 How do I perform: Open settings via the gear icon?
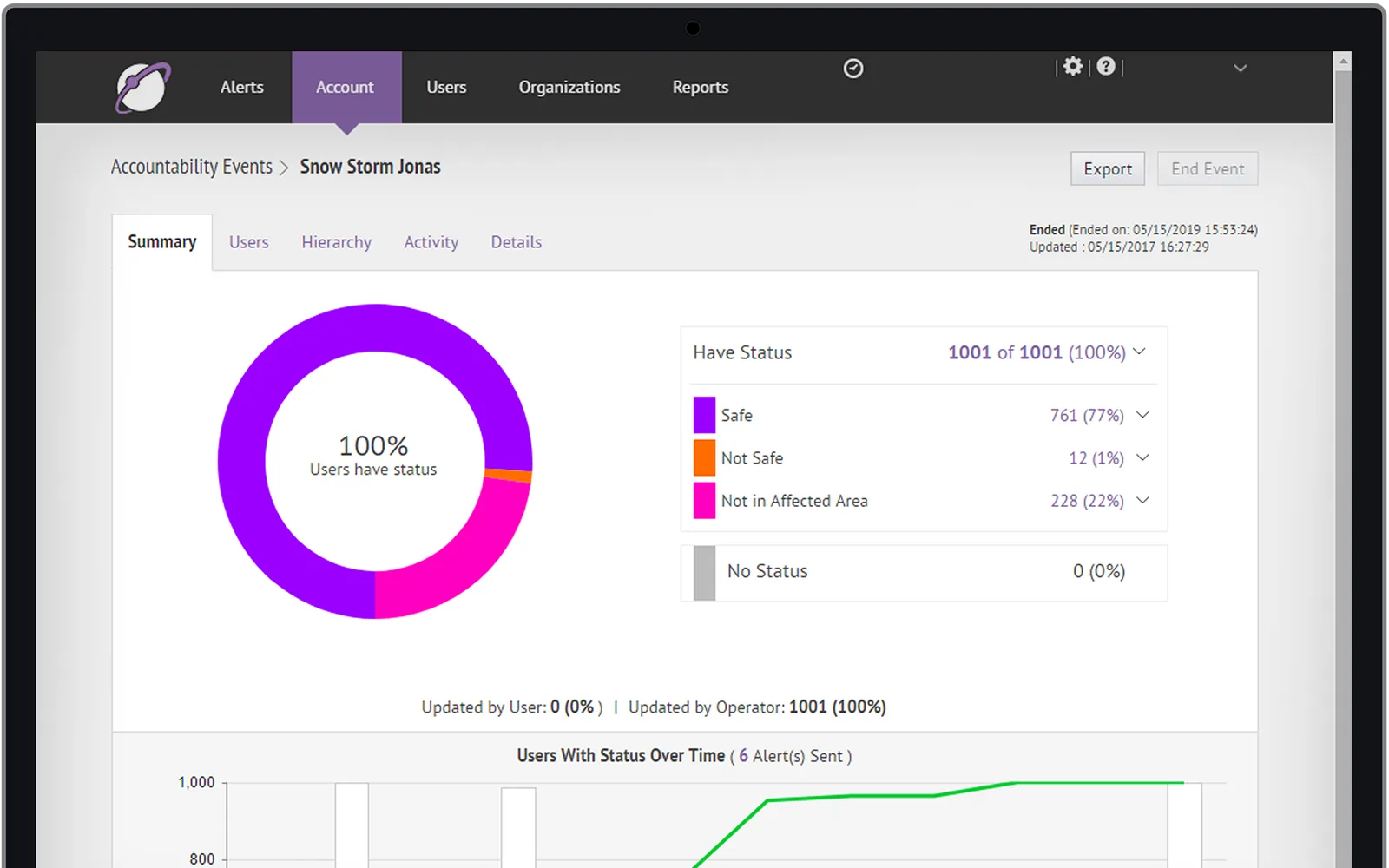pyautogui.click(x=1073, y=67)
